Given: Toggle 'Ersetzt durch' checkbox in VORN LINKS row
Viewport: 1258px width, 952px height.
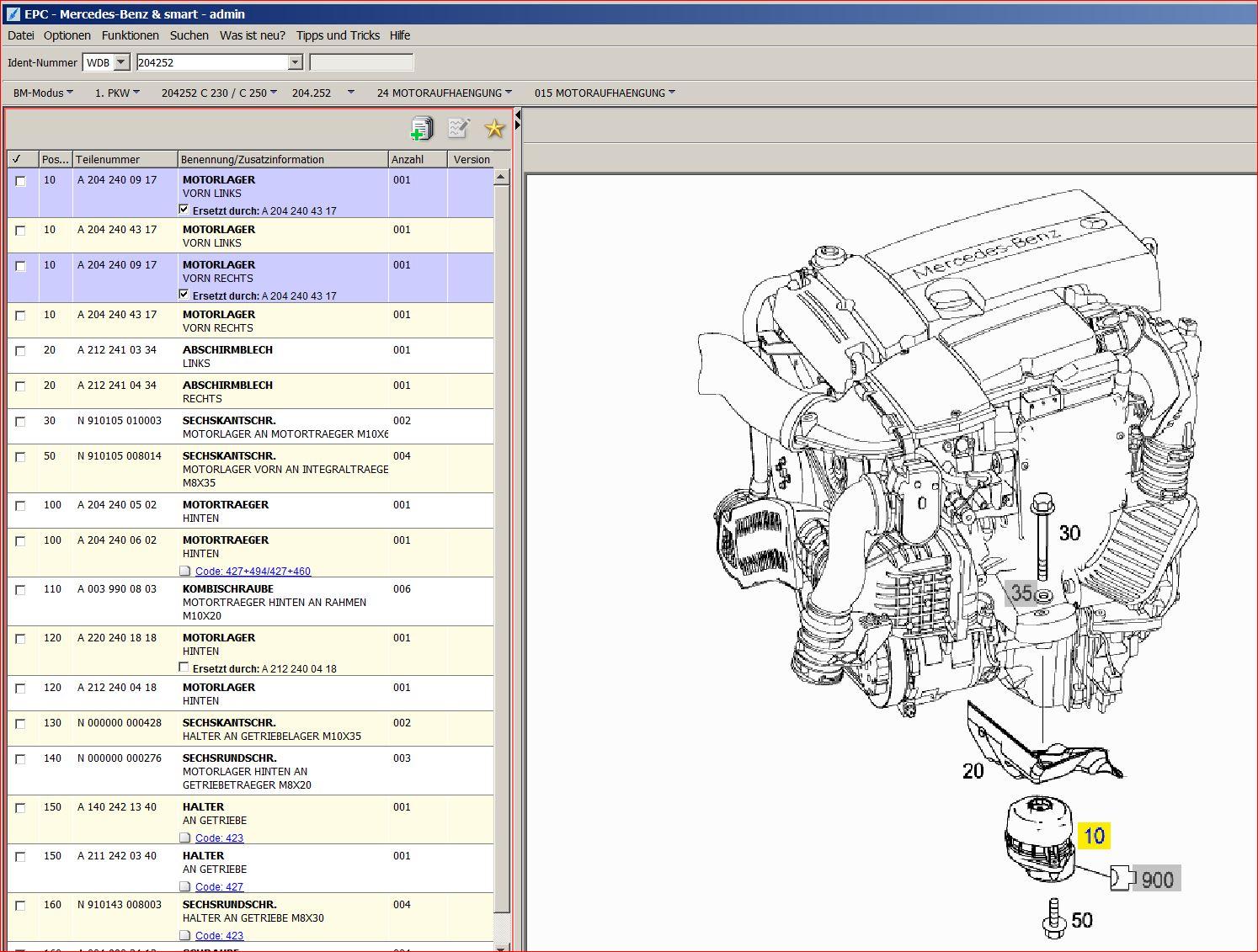Looking at the screenshot, I should point(184,210).
